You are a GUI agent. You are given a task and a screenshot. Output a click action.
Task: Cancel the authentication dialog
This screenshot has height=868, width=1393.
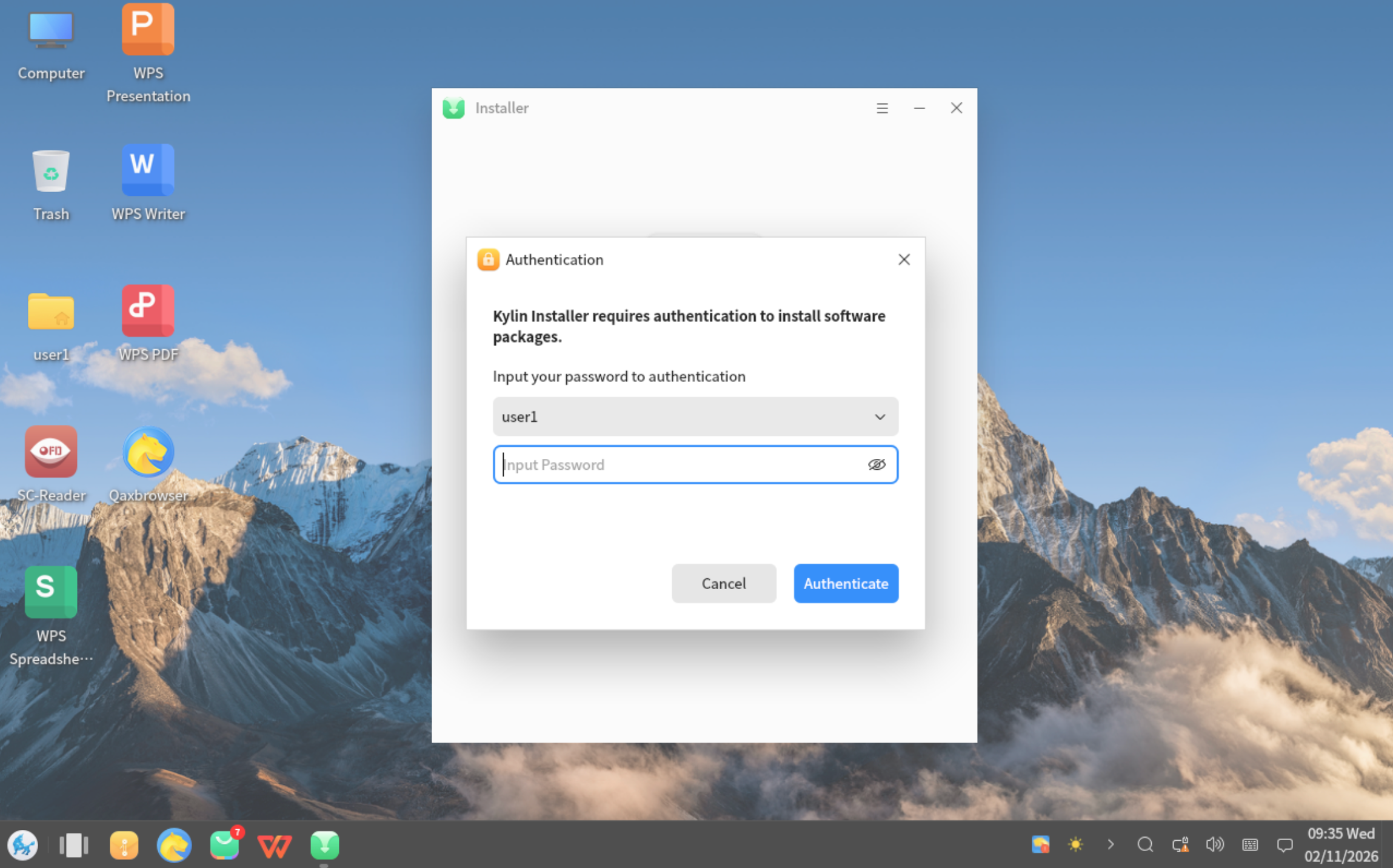[x=723, y=583]
